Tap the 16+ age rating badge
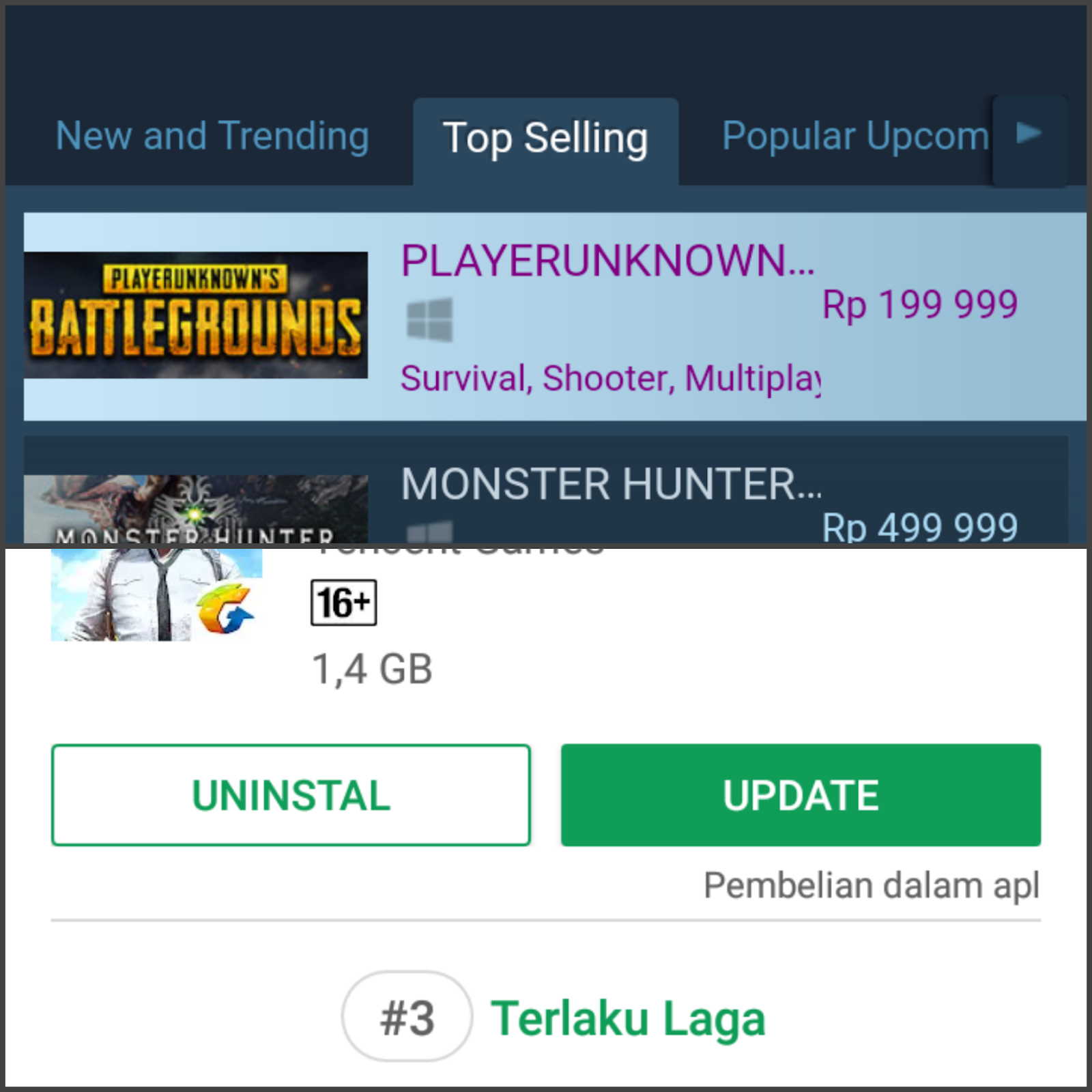This screenshot has height=1092, width=1092. click(x=343, y=603)
